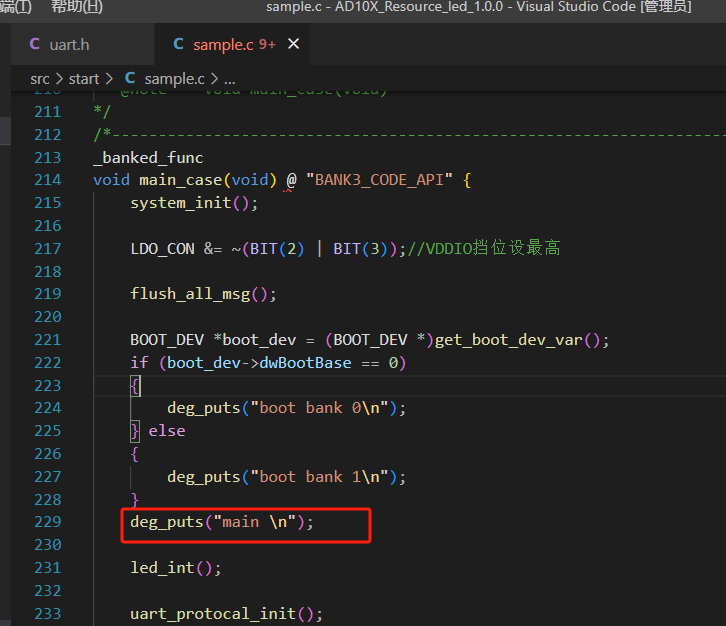
Task: Close the sample.c tab
Action: point(294,44)
